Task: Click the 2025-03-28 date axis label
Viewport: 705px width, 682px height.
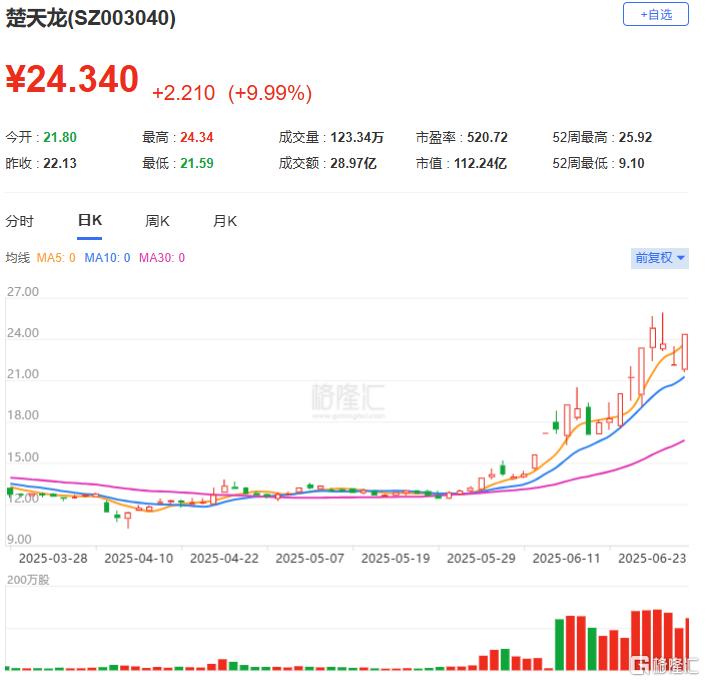Action: [x=53, y=558]
